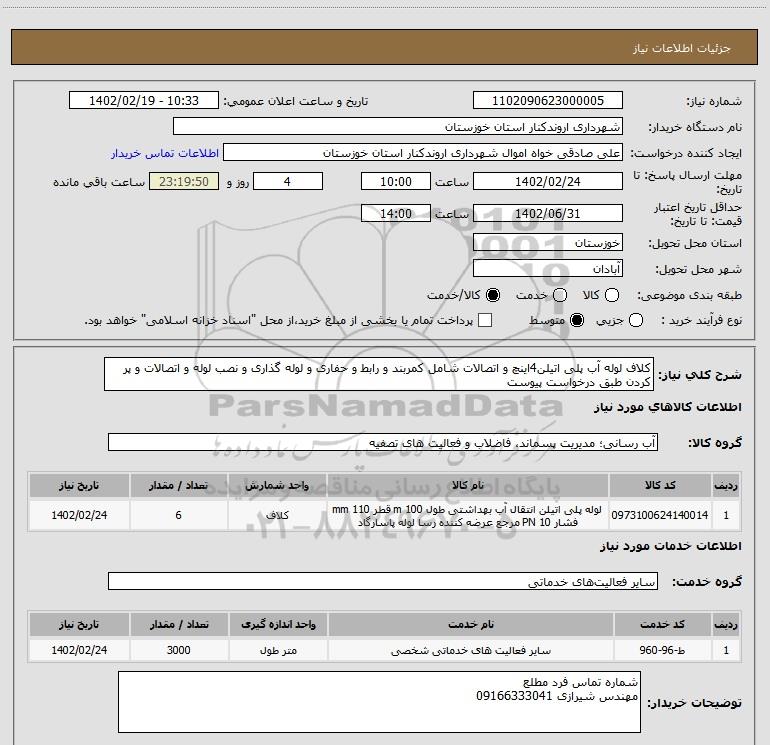The height and width of the screenshot is (745, 770).
Task: Click the price validity date 1402/06/31 field
Action: pyautogui.click(x=548, y=213)
